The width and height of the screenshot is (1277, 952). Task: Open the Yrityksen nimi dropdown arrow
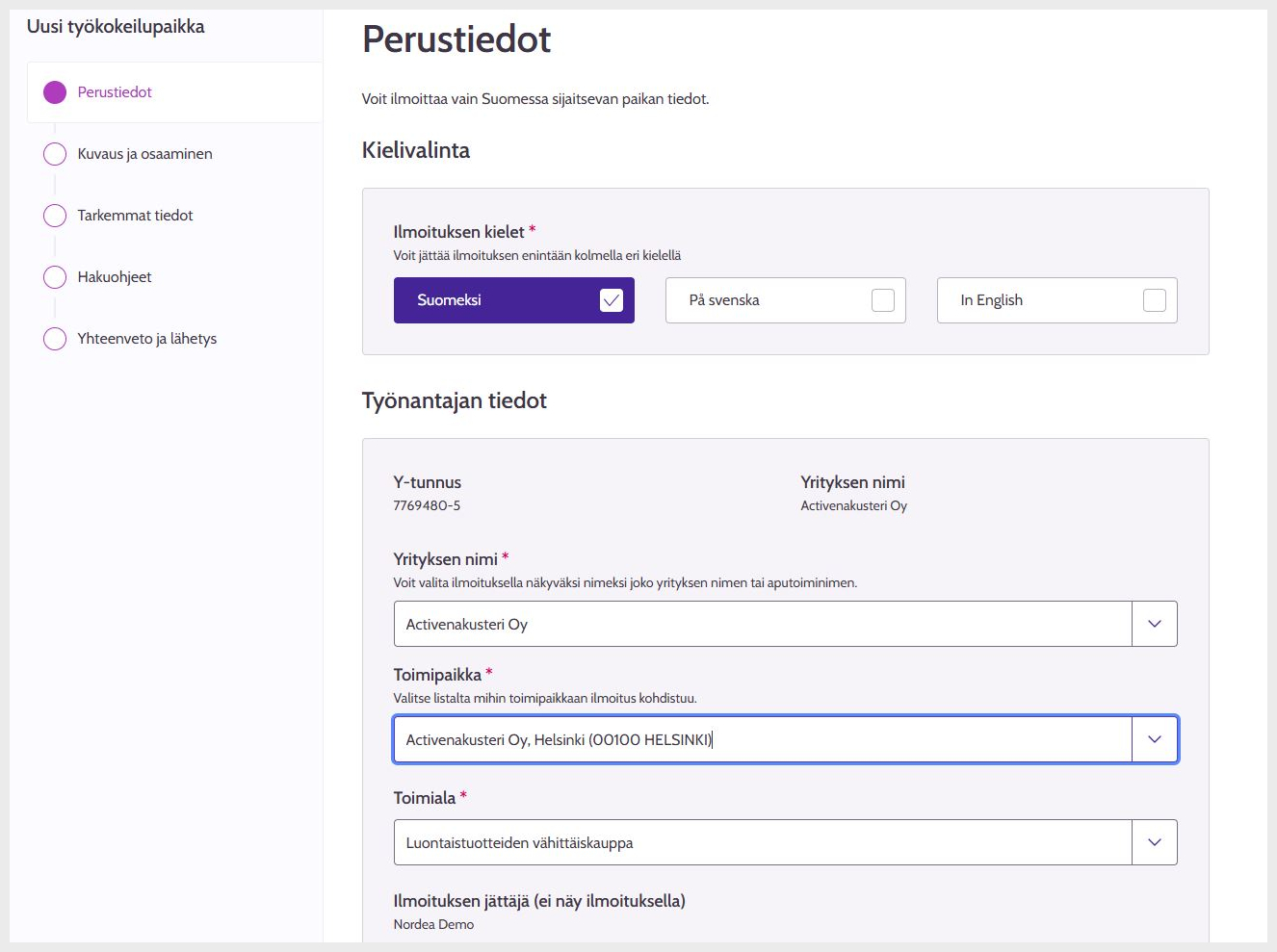pos(1155,624)
